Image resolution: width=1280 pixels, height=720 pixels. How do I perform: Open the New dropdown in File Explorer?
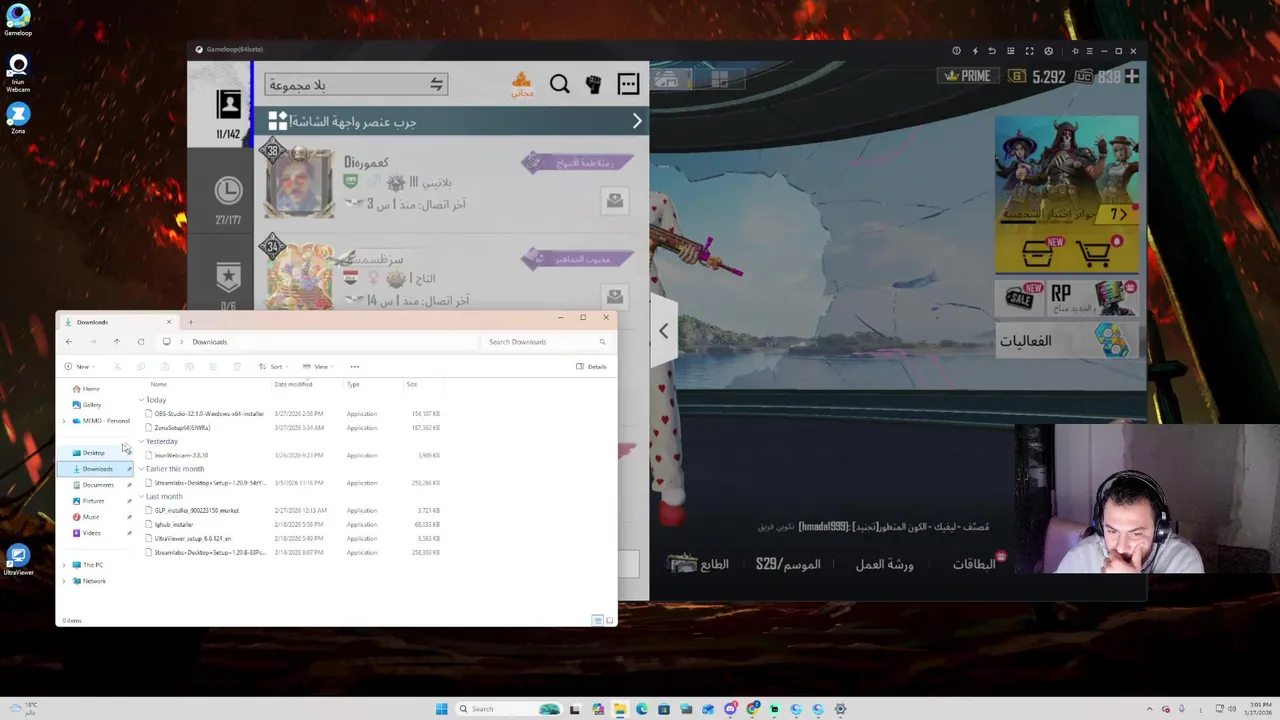[x=78, y=367]
